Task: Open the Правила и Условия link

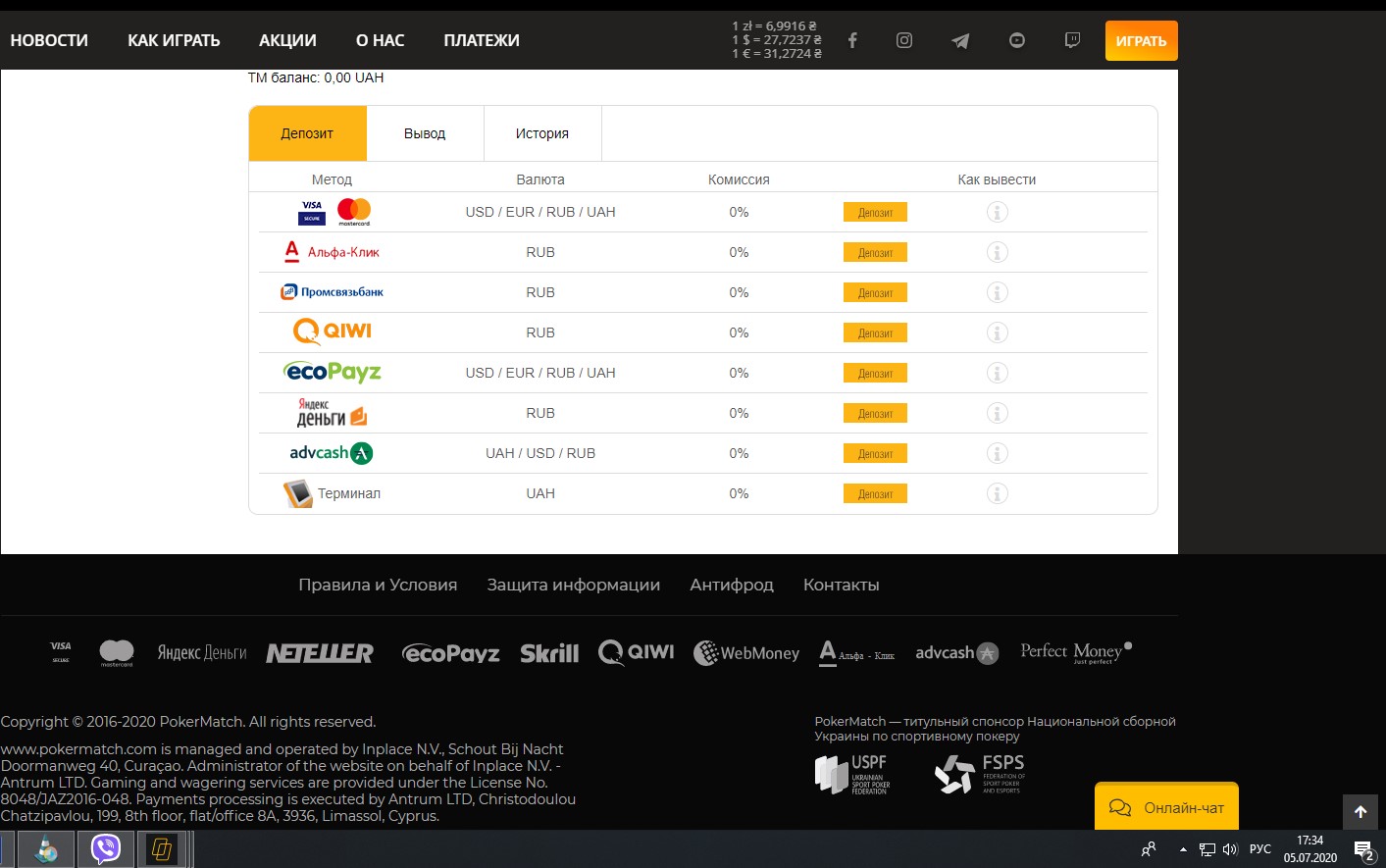Action: tap(378, 585)
